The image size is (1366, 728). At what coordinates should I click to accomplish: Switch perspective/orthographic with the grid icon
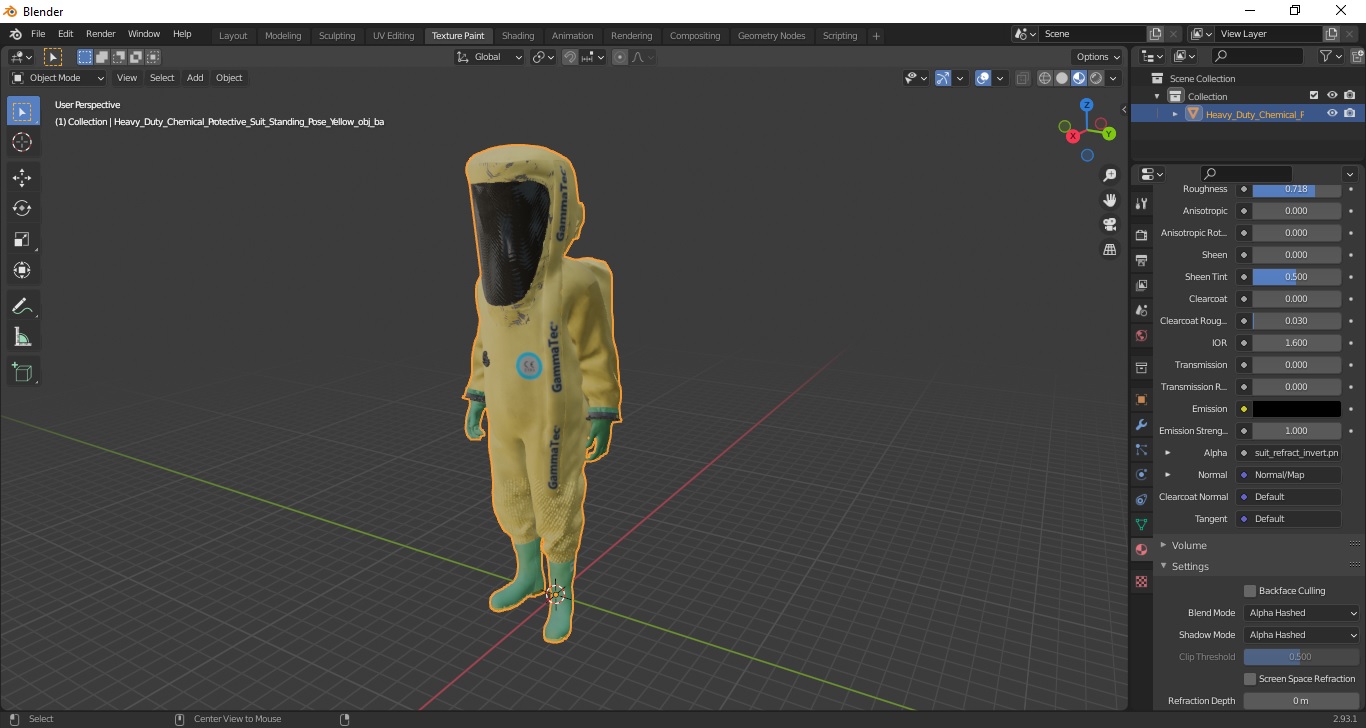tap(1110, 249)
